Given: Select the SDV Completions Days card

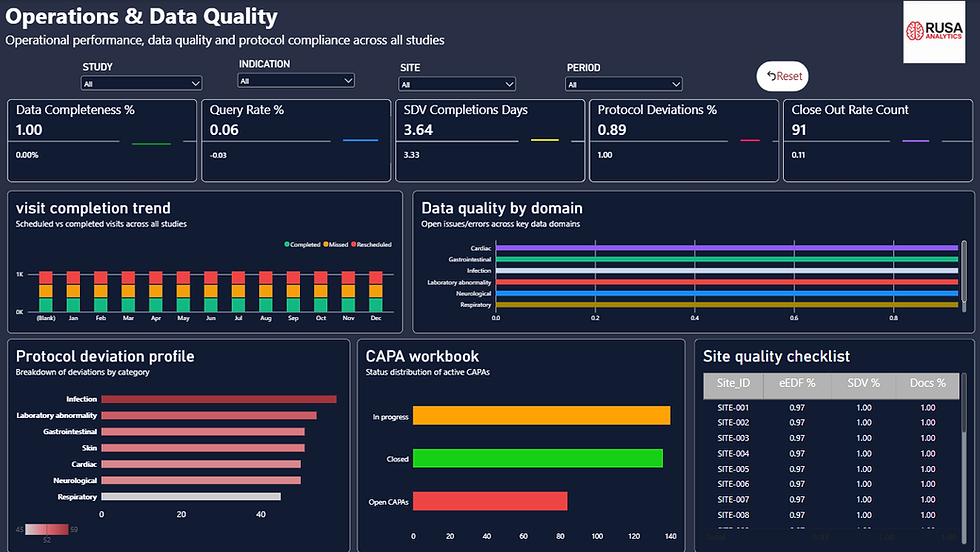Looking at the screenshot, I should click(x=490, y=141).
